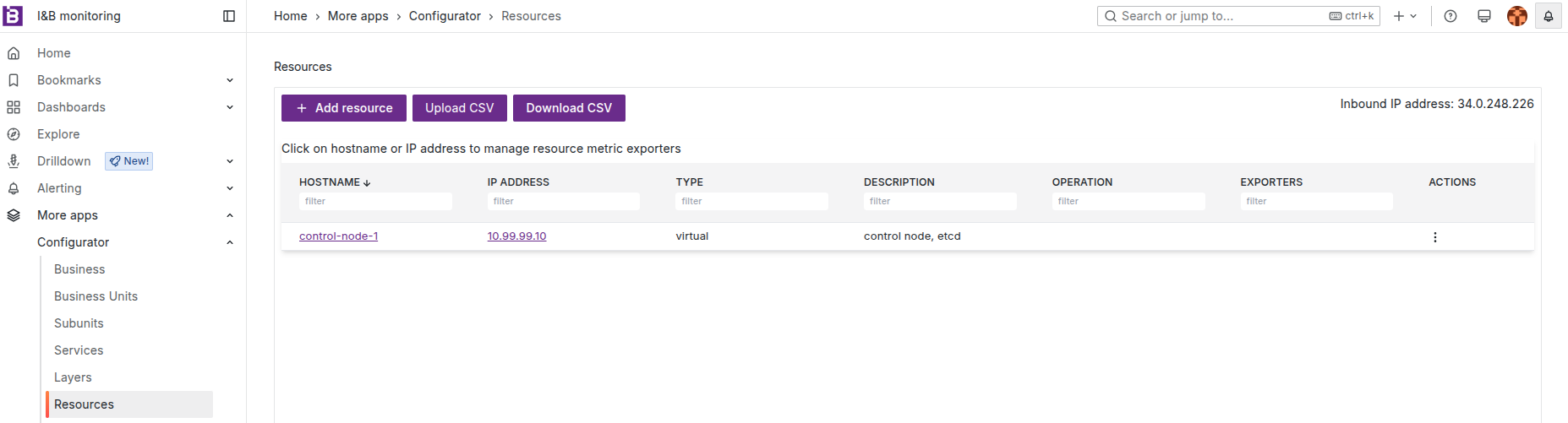Screen dimensions: 1568x423
Task: Focus the Search or jump to field
Action: [1238, 16]
